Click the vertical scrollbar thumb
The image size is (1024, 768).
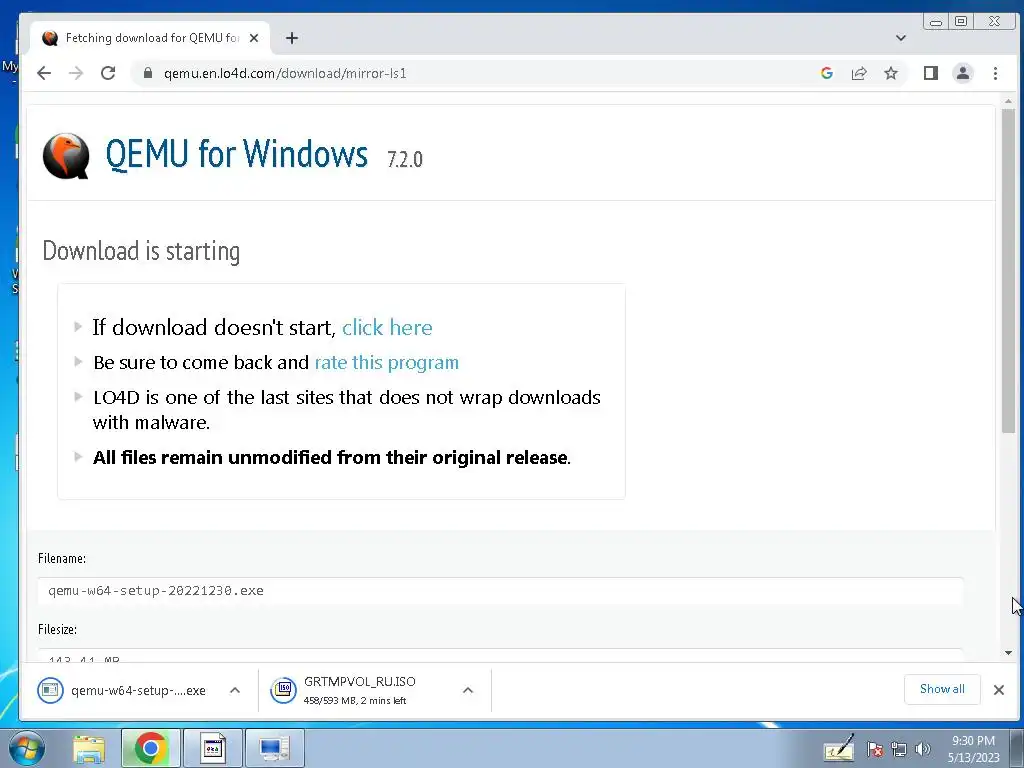coord(1008,270)
